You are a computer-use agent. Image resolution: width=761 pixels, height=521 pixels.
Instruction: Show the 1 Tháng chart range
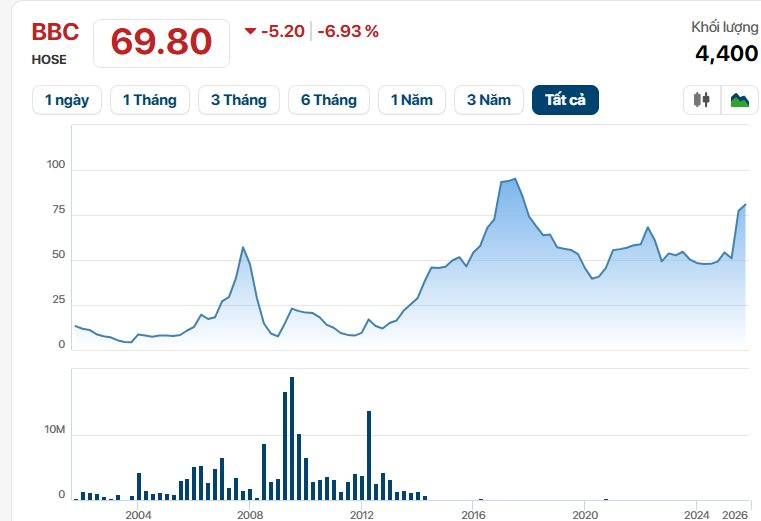[149, 100]
